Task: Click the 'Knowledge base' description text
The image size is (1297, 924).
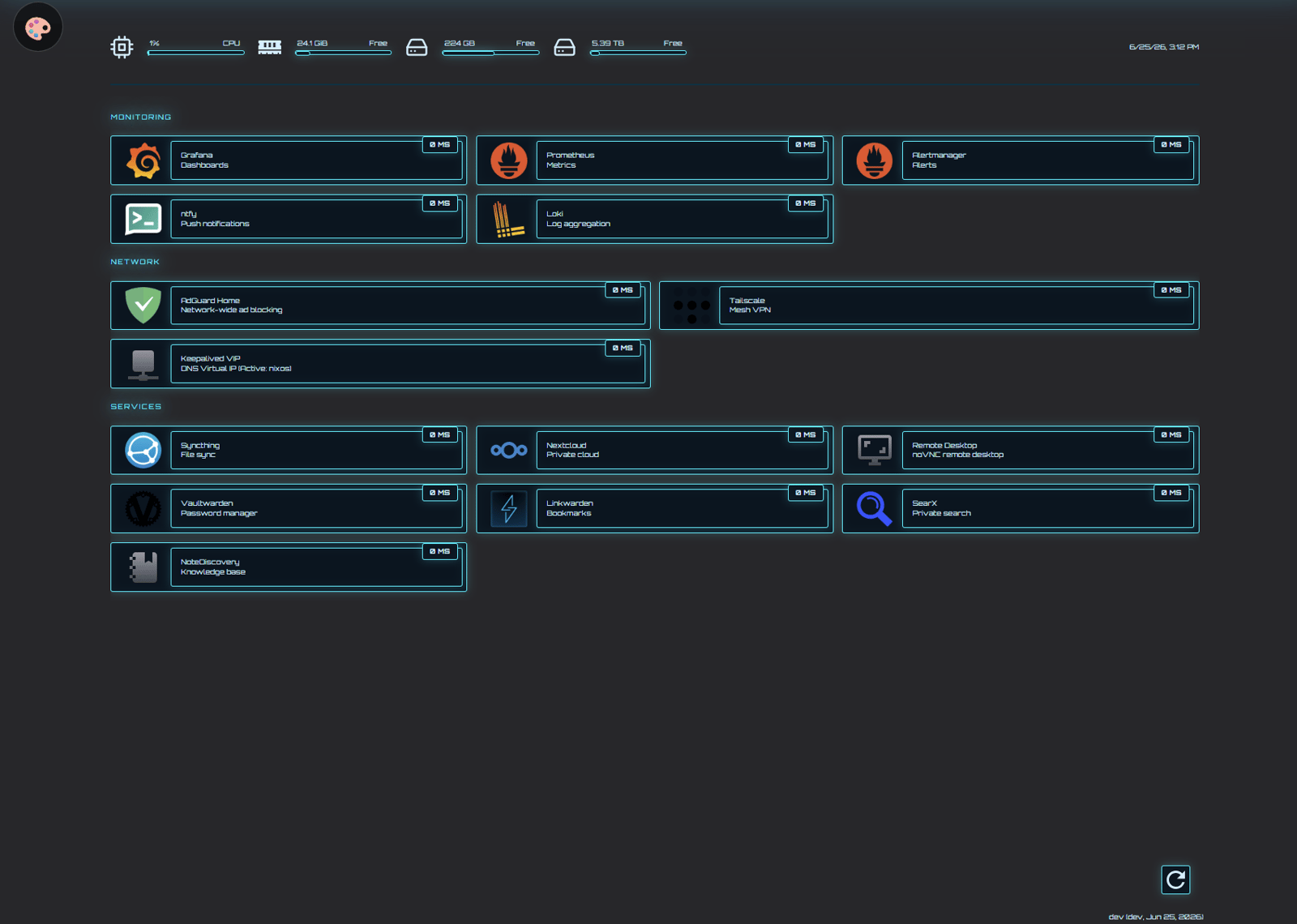Action: tap(213, 572)
